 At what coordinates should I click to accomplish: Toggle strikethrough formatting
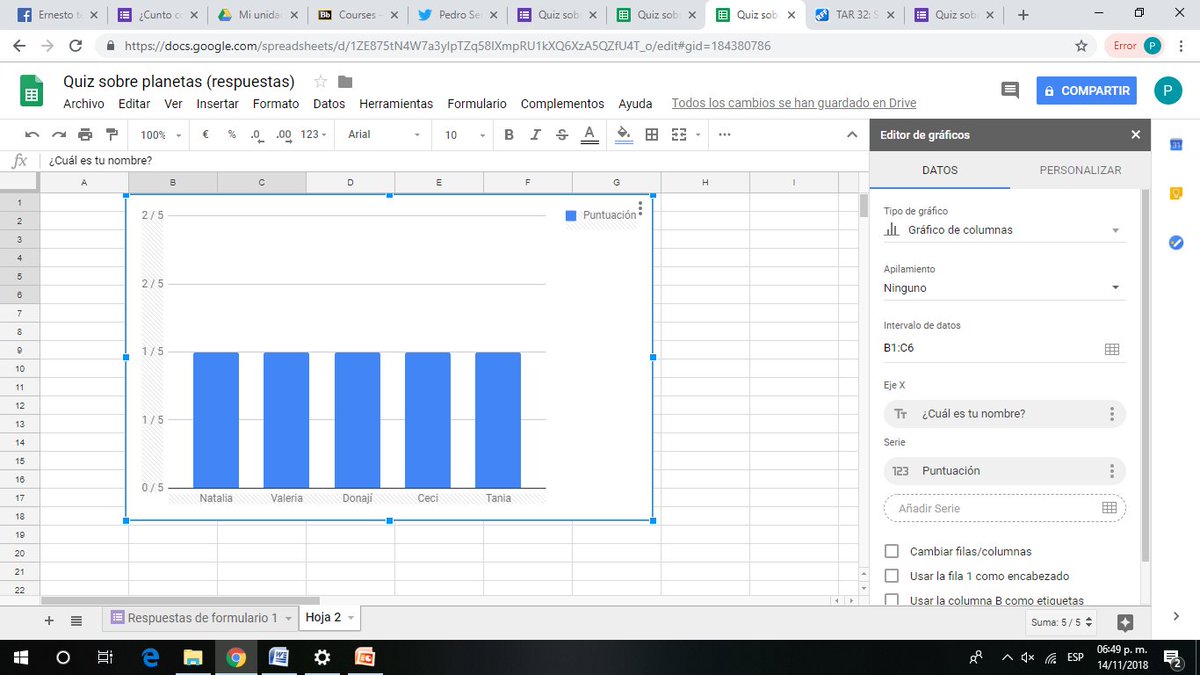tap(562, 135)
